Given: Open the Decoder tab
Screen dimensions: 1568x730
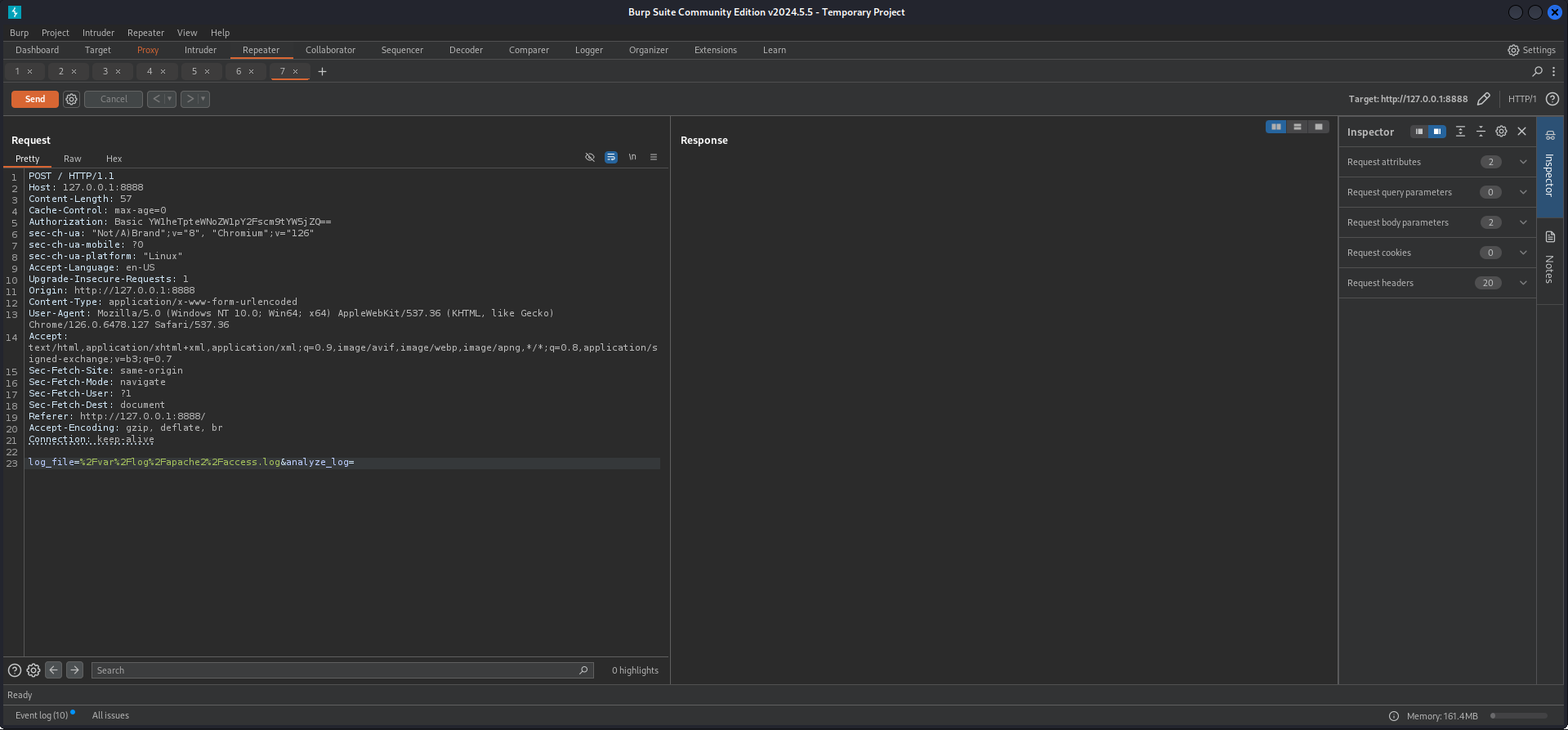Looking at the screenshot, I should pos(466,50).
